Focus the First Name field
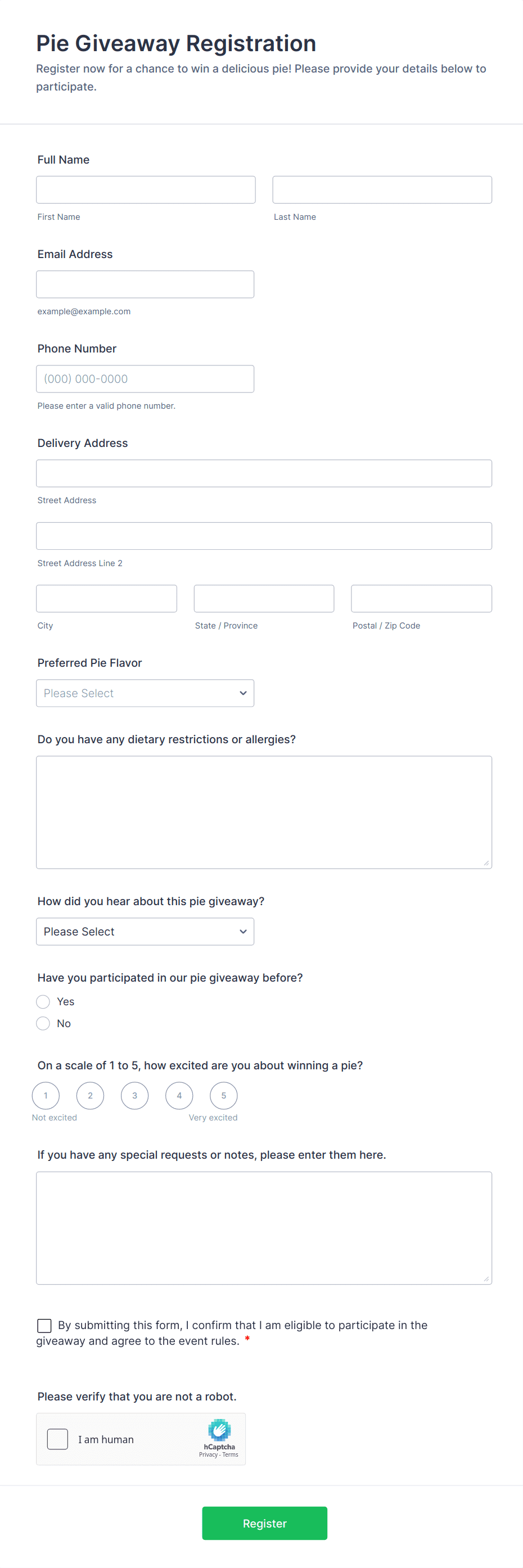Screen dimensions: 523x1568 click(146, 190)
